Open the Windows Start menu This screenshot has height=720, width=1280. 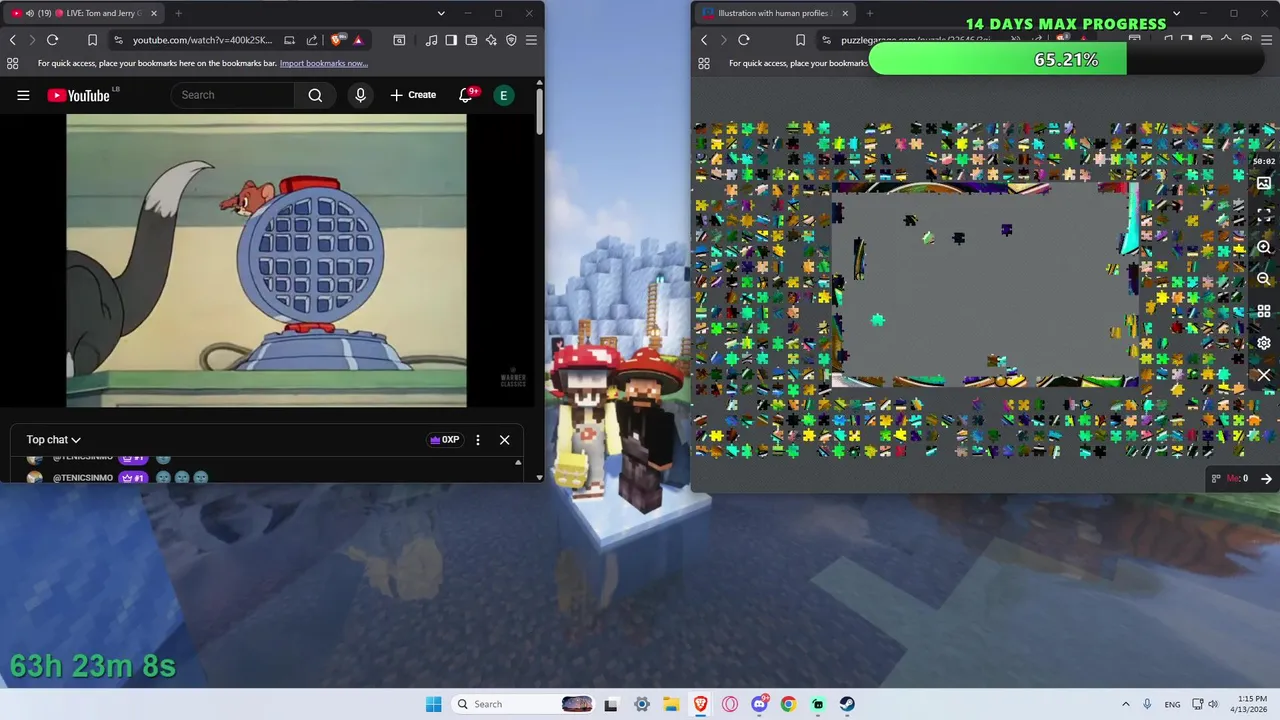pyautogui.click(x=433, y=704)
